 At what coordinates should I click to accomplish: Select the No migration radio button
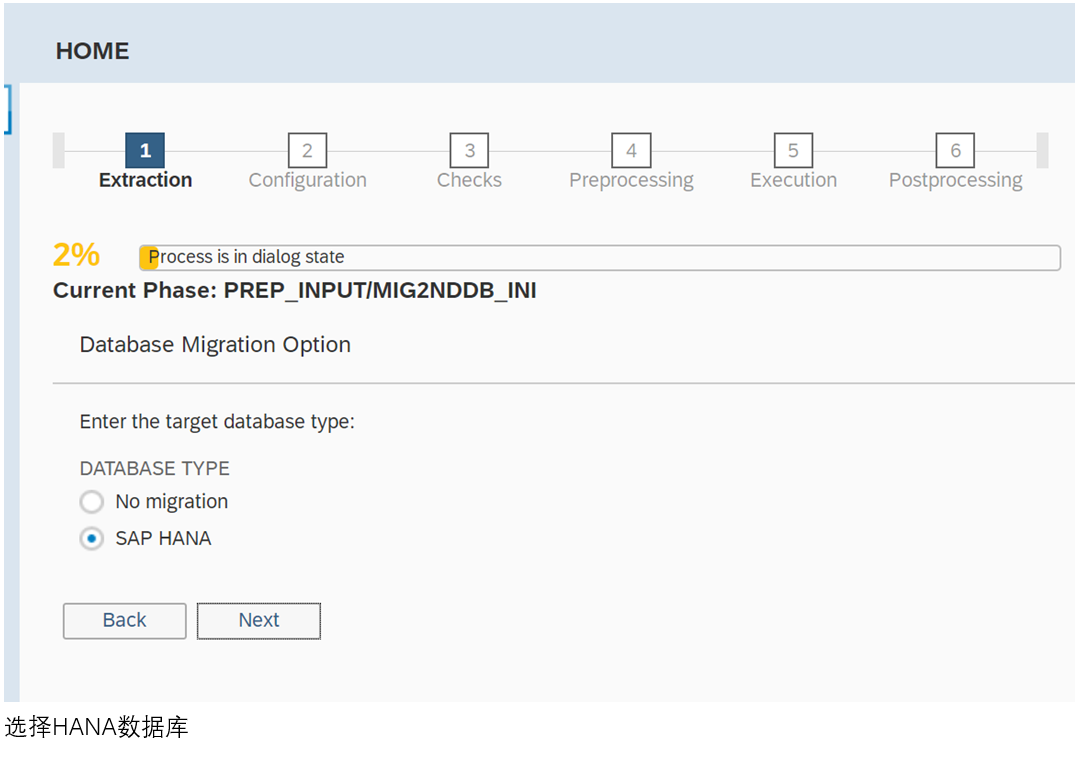point(91,502)
